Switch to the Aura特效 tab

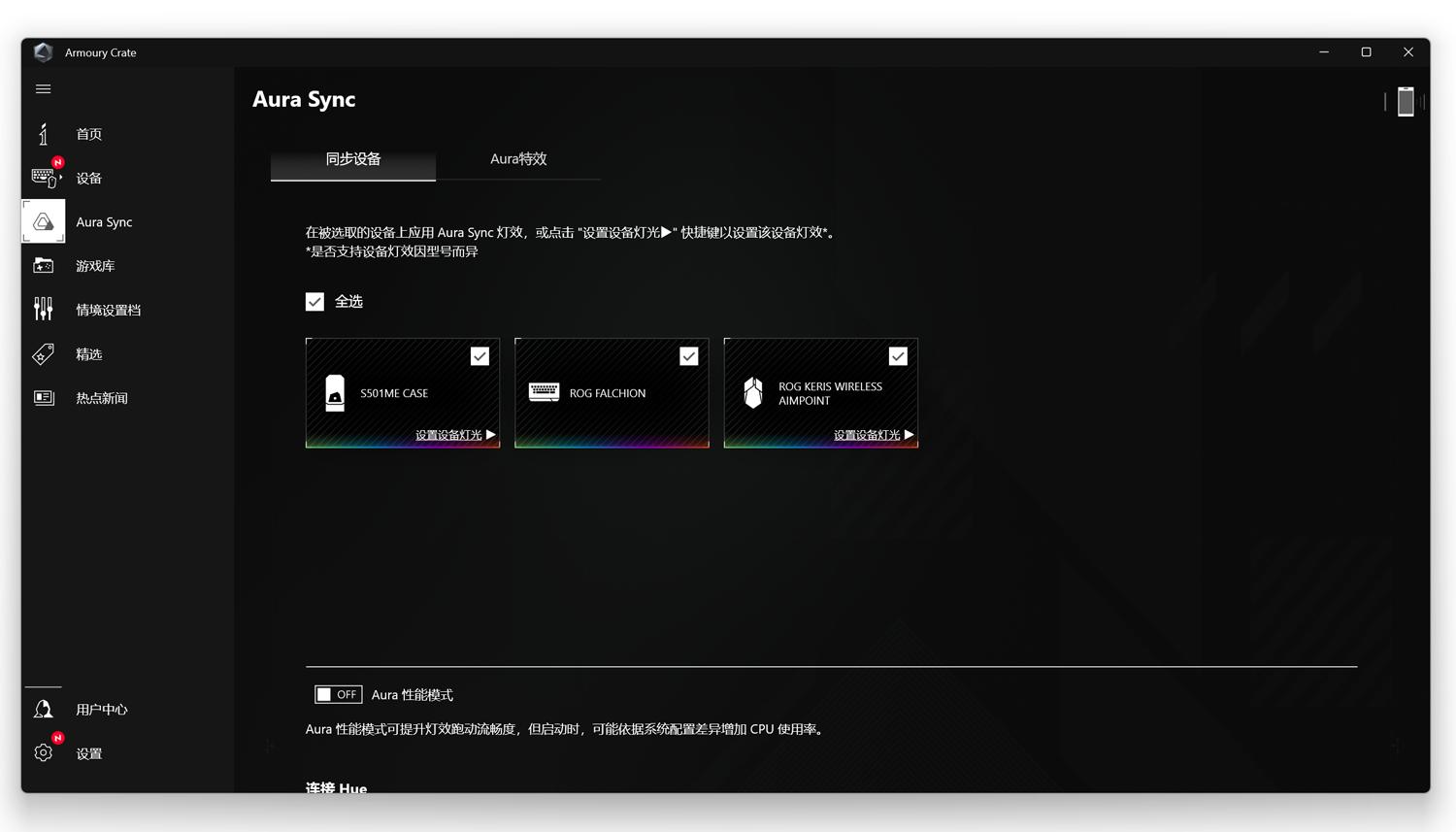tap(517, 158)
